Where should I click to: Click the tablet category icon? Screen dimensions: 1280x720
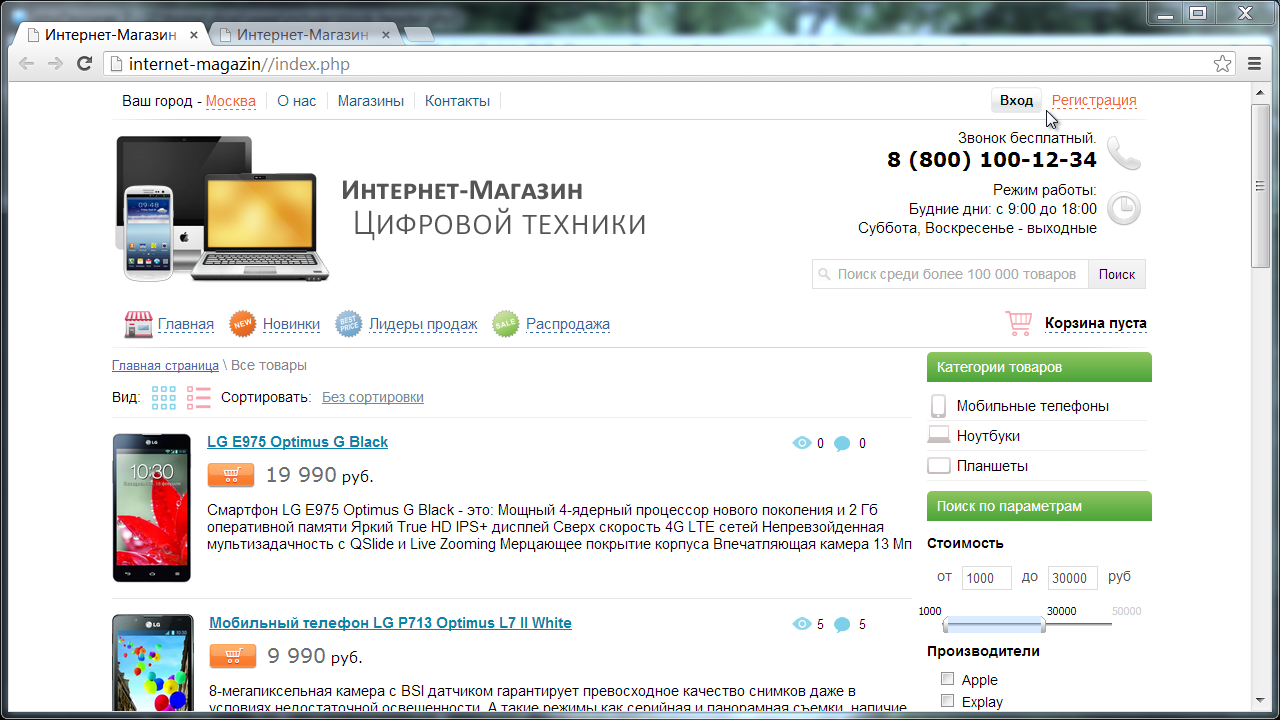(x=938, y=466)
